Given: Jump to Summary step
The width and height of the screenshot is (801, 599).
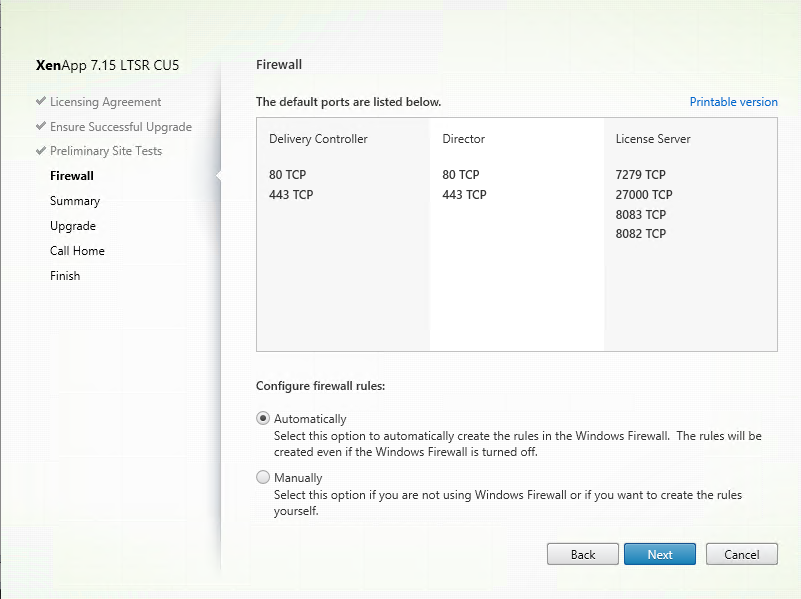Looking at the screenshot, I should (75, 201).
